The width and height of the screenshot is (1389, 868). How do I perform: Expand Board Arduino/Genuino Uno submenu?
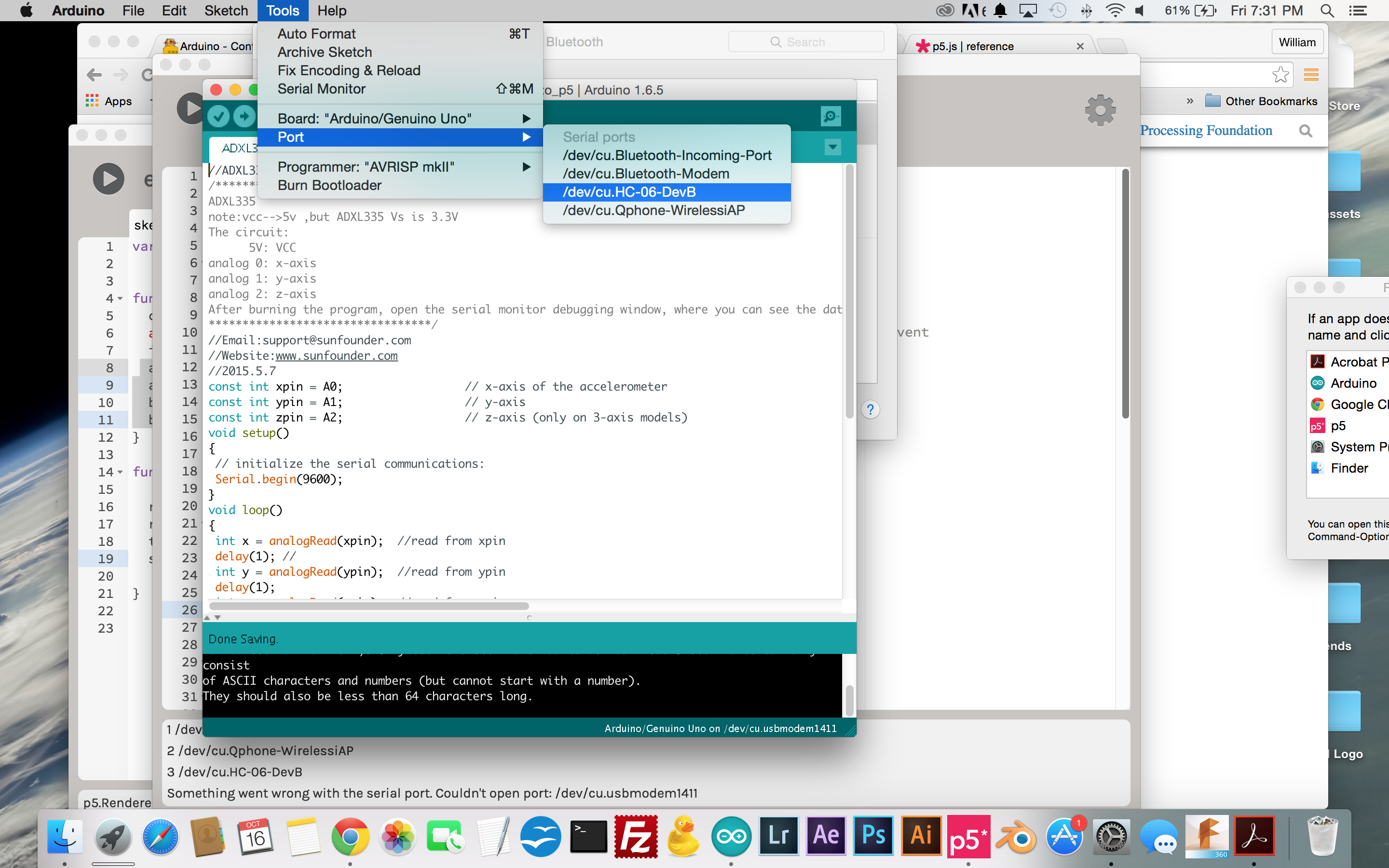(400, 119)
